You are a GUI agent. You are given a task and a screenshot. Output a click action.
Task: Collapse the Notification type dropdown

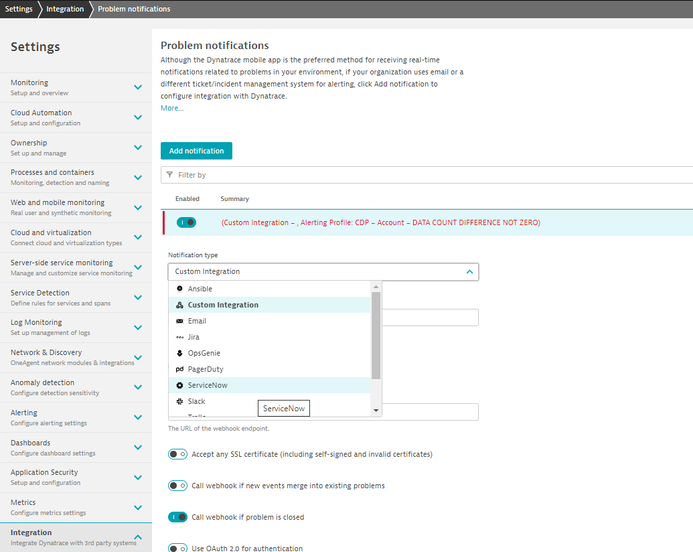click(x=469, y=271)
